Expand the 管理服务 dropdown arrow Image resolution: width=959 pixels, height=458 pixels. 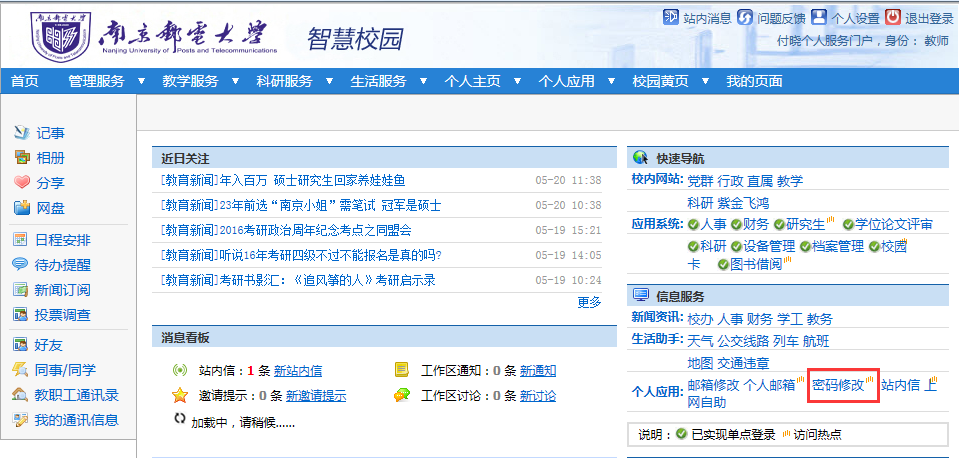coord(141,81)
